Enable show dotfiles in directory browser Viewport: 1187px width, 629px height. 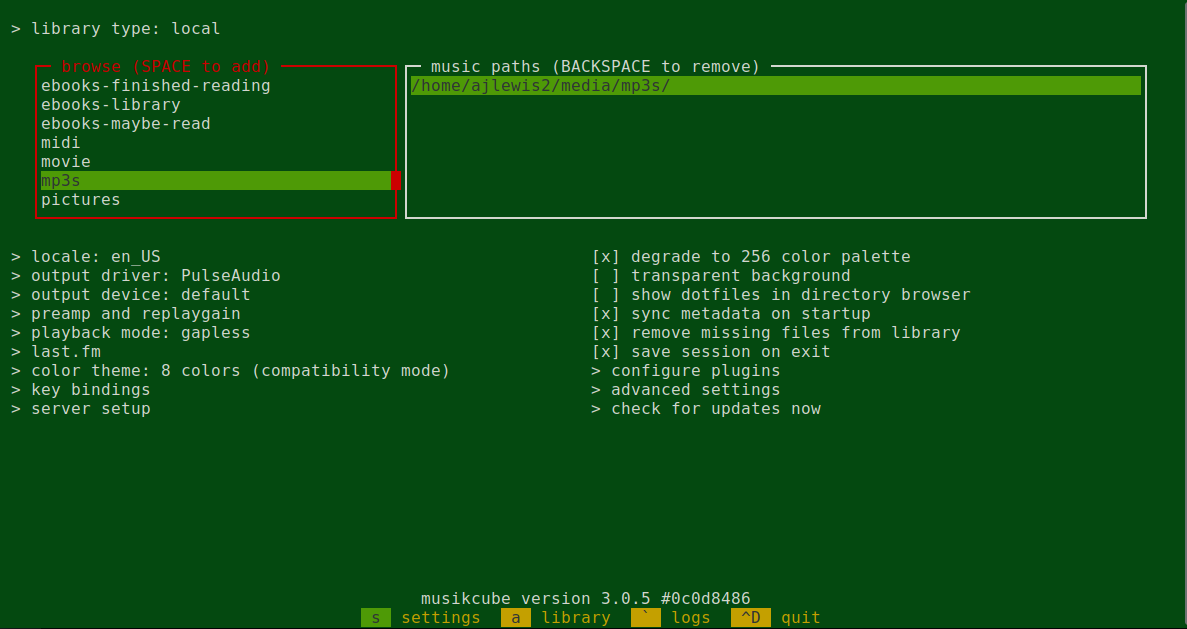(x=780, y=294)
